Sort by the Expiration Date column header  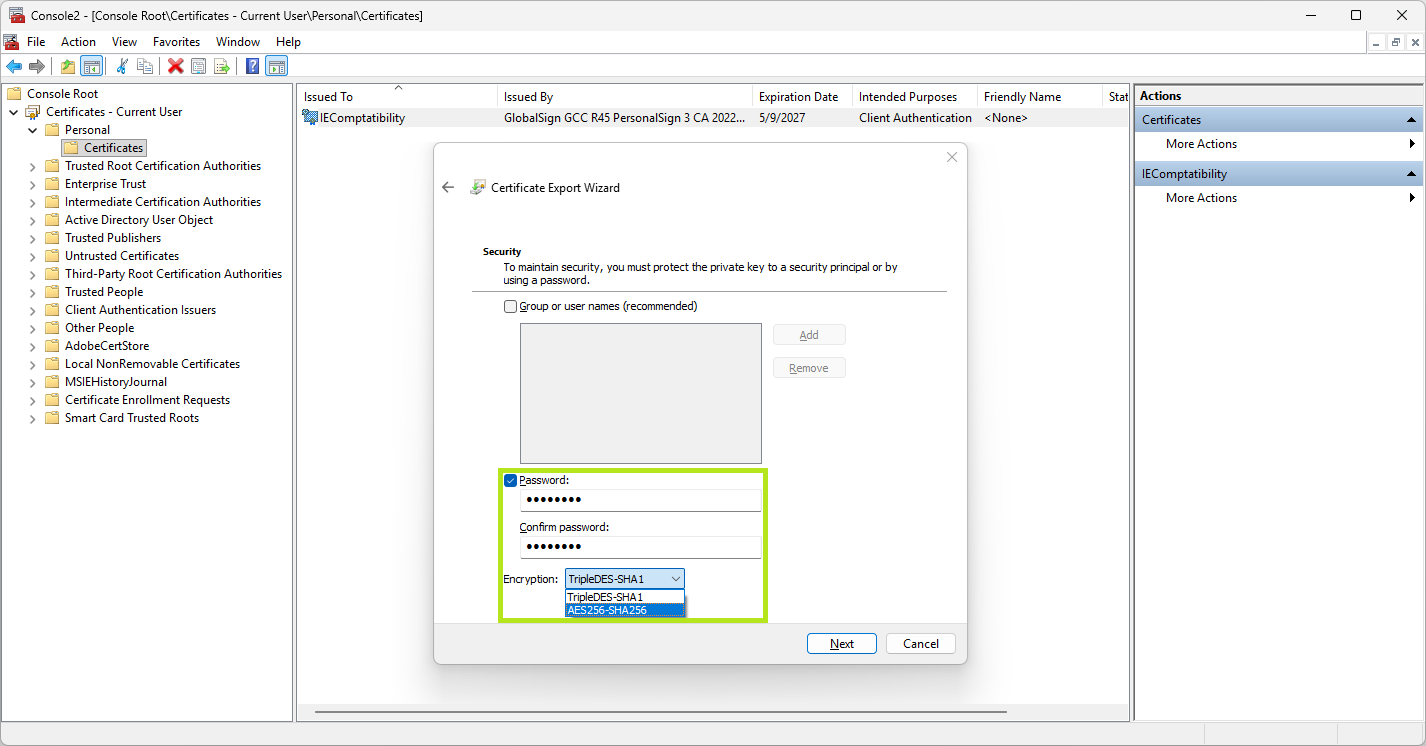(802, 97)
